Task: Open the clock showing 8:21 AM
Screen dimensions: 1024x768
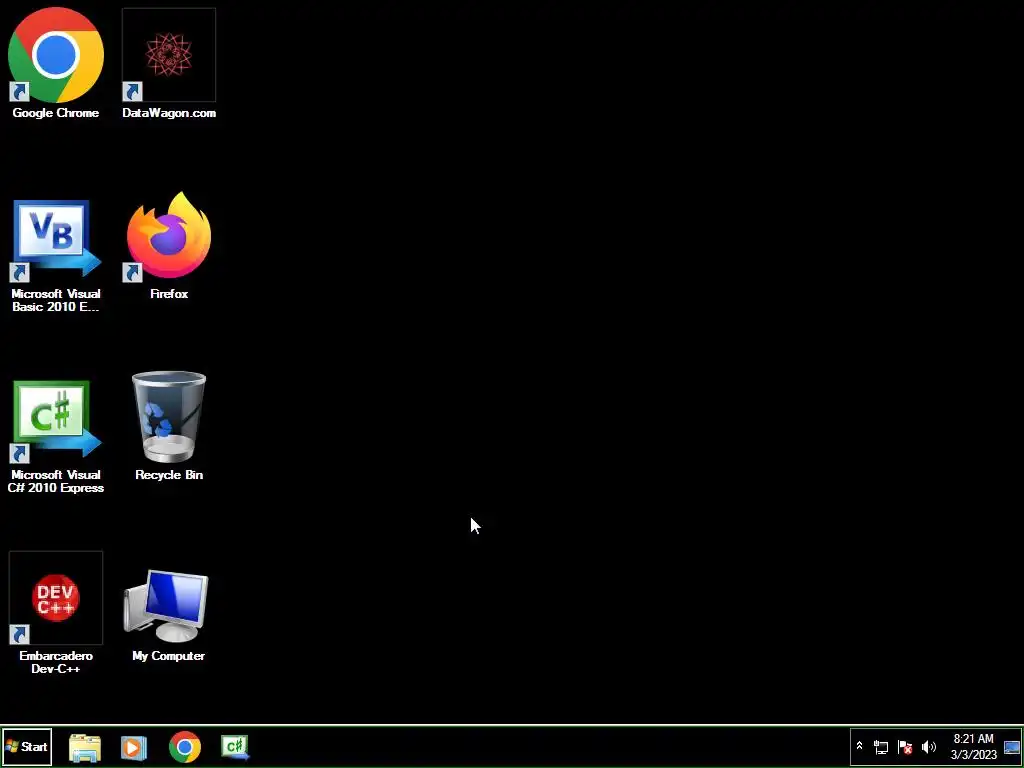Action: (x=973, y=739)
